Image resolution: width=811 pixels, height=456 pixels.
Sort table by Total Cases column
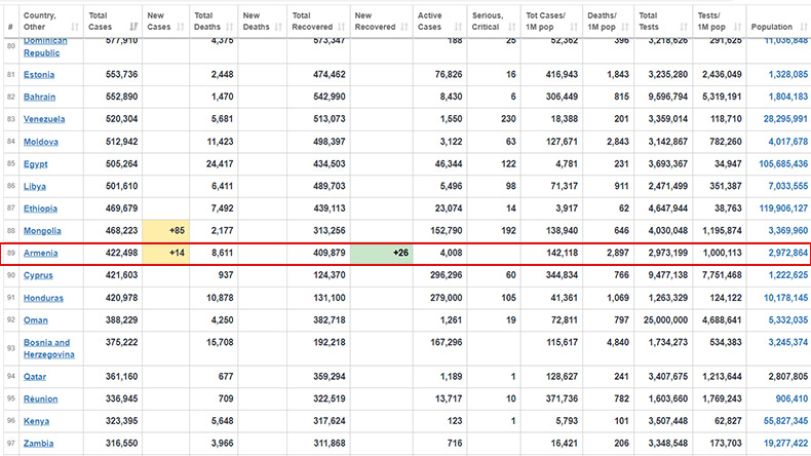[x=112, y=21]
